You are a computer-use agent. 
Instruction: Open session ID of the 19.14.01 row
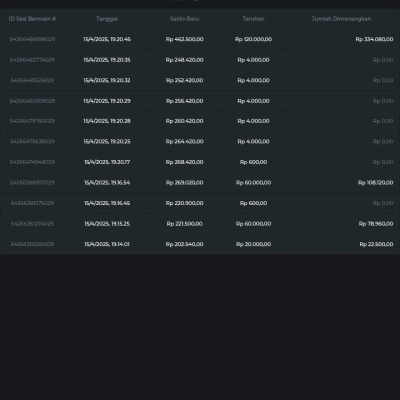32,244
